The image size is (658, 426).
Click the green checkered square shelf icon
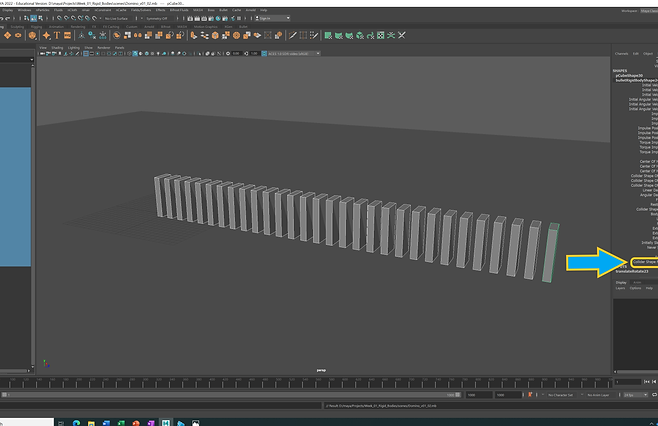[381, 35]
